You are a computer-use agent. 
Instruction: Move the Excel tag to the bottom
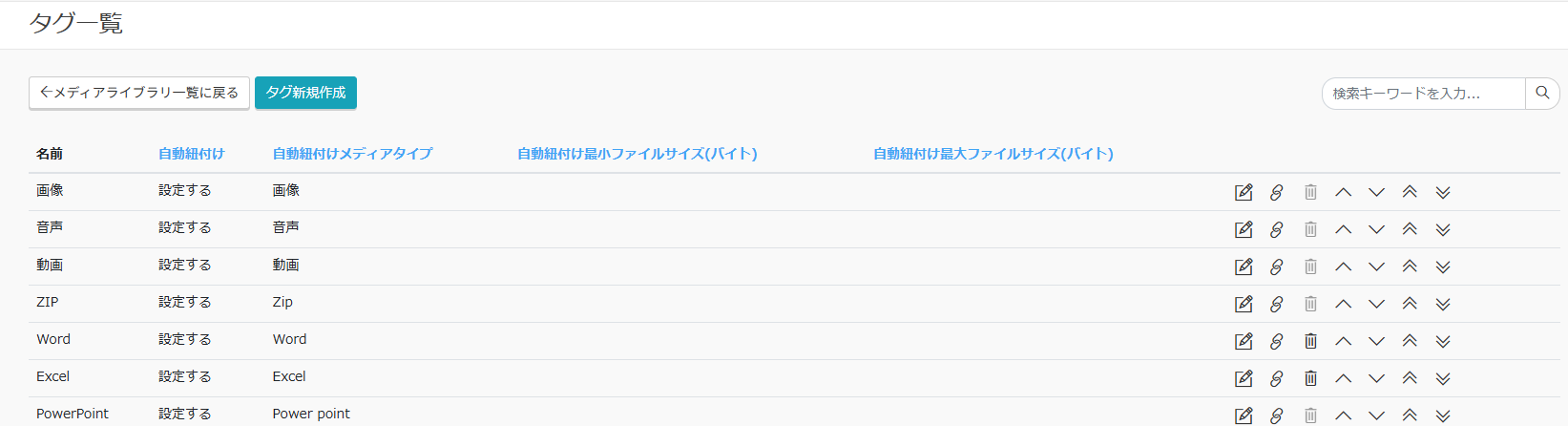click(1443, 378)
